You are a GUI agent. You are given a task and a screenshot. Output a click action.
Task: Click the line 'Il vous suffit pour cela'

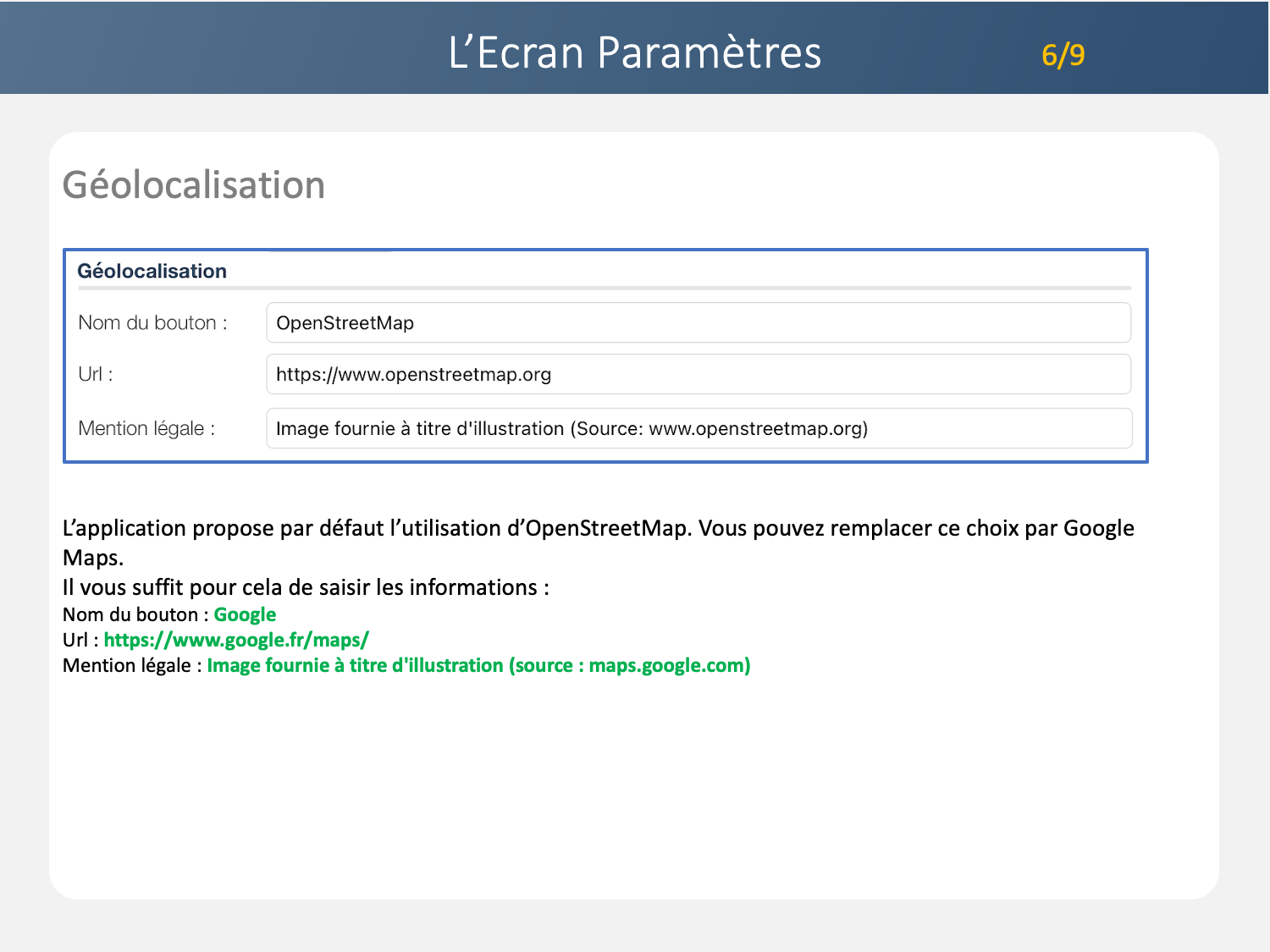coord(306,587)
